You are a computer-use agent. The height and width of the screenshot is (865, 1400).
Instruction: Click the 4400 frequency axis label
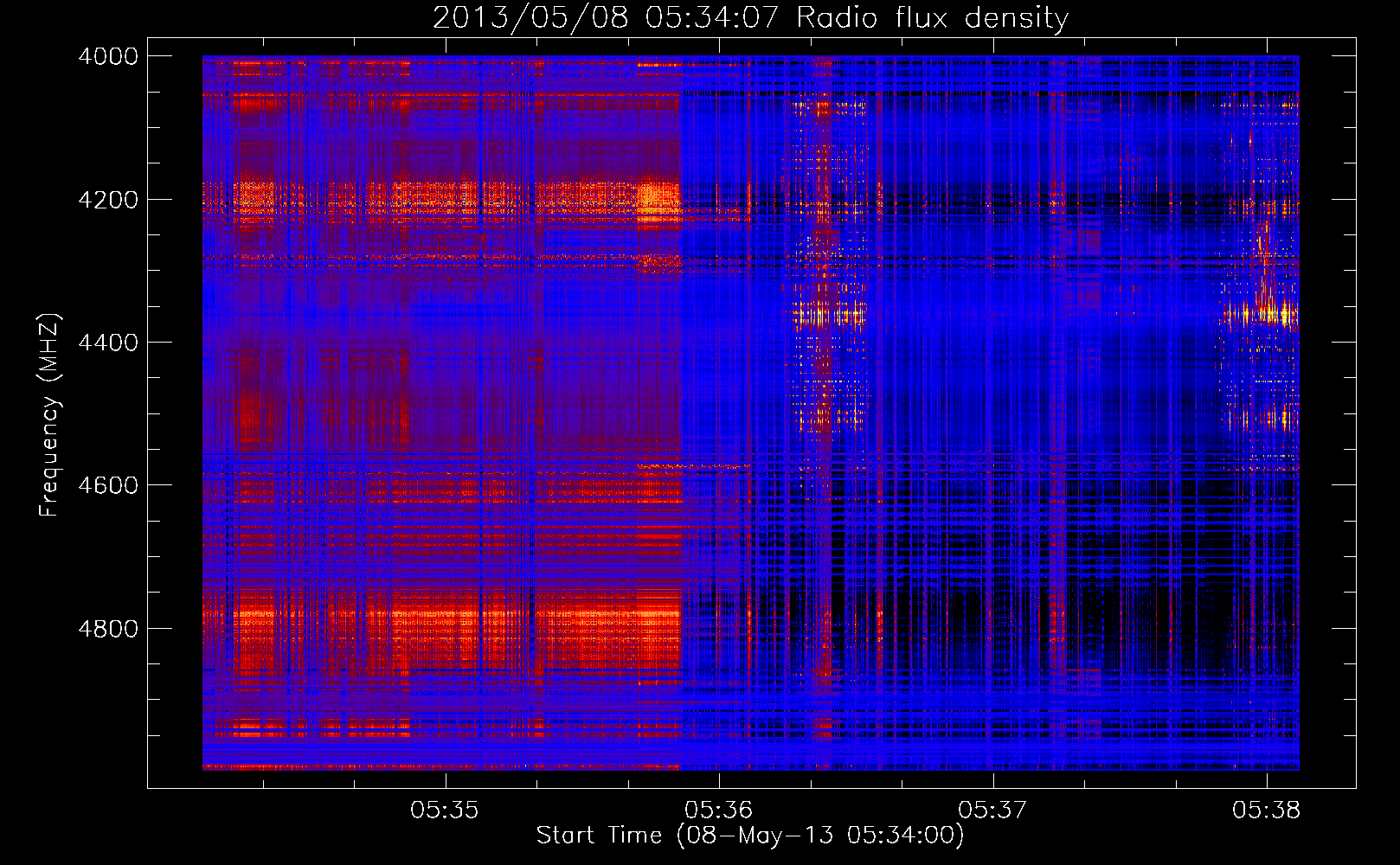[x=108, y=343]
